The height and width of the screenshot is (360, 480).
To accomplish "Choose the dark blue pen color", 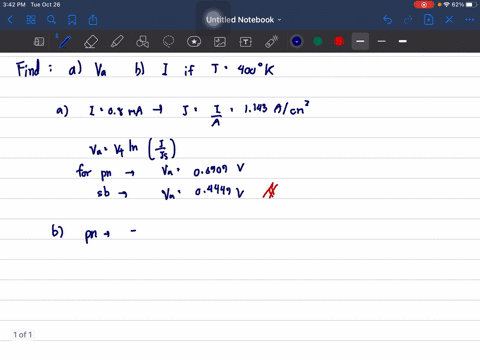I will pyautogui.click(x=297, y=41).
